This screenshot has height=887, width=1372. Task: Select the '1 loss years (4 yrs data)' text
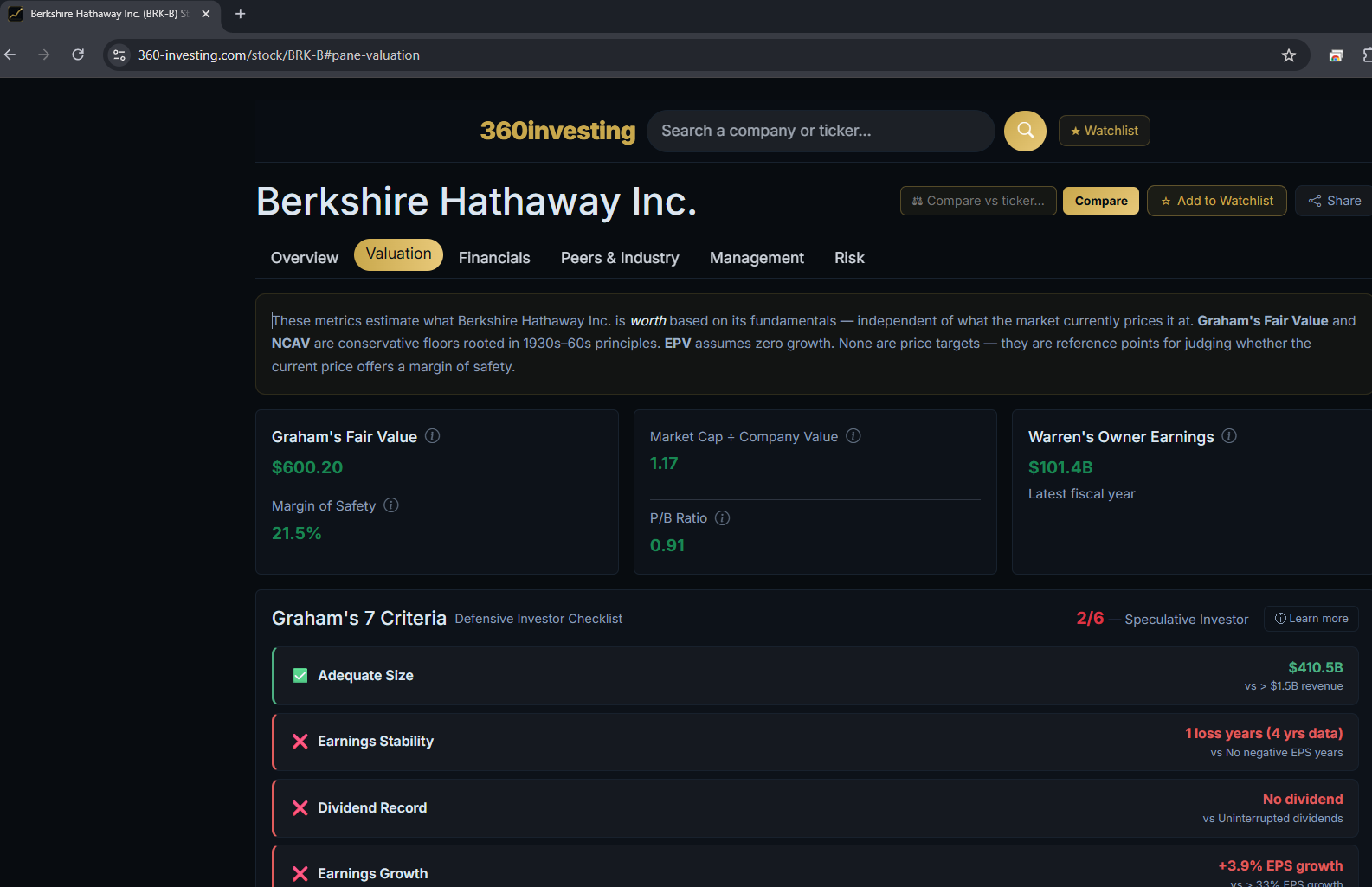(x=1264, y=733)
